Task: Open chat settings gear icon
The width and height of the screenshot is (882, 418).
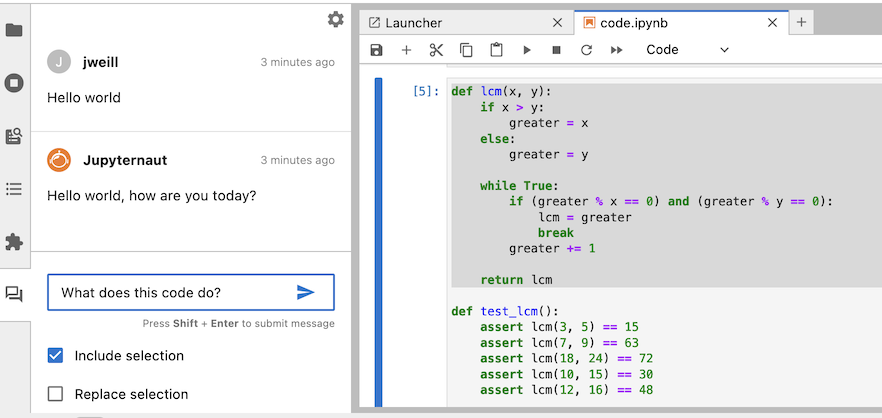Action: click(x=336, y=20)
